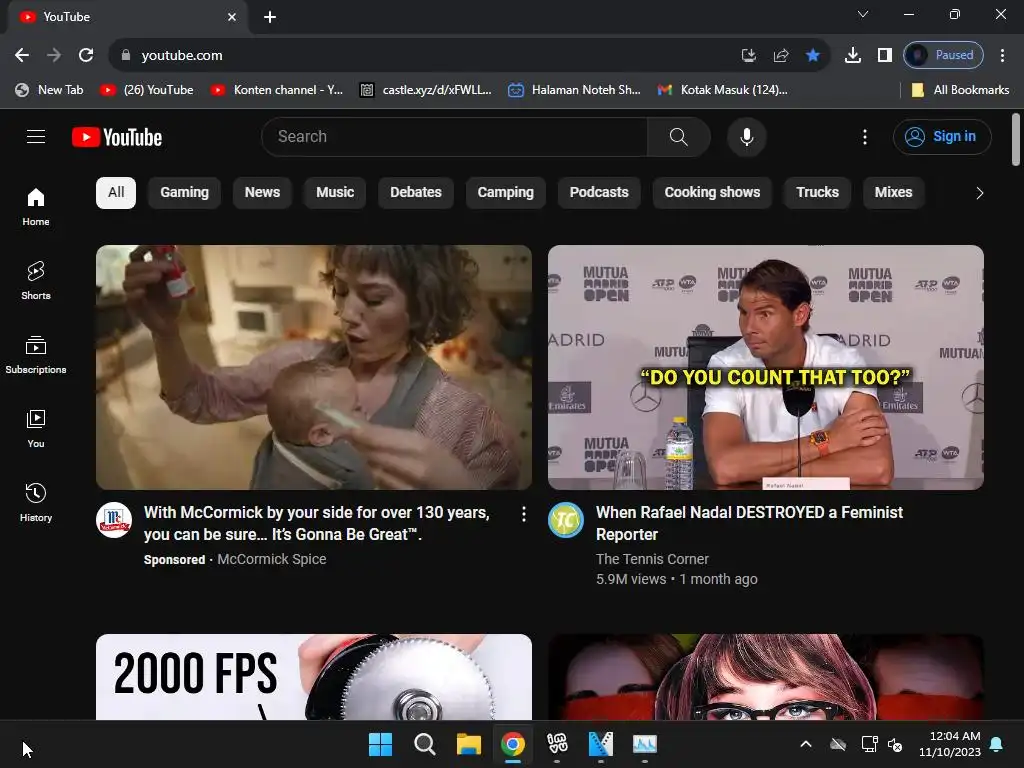Click the Paused profile button

tap(943, 56)
